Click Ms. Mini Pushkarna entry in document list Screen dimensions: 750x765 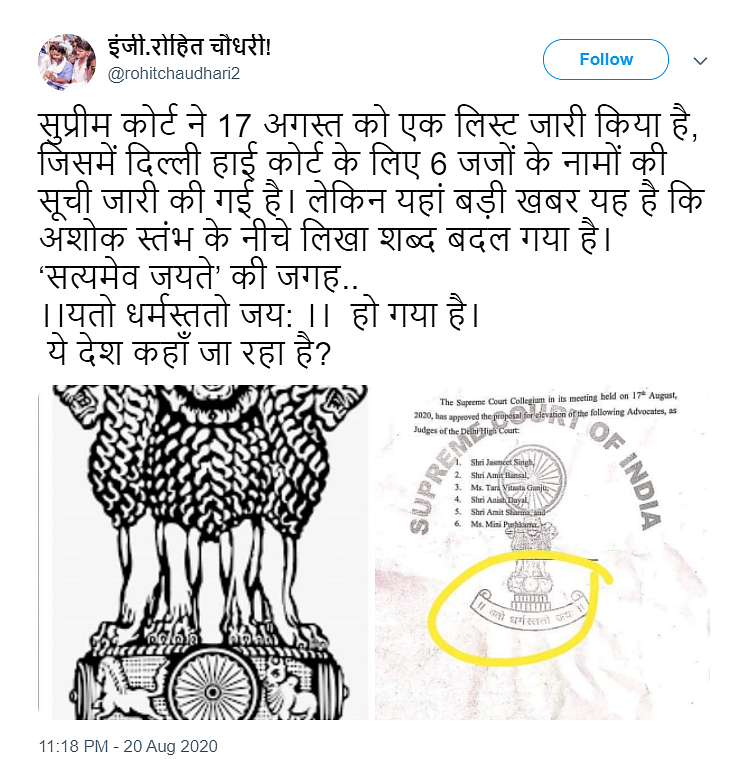point(503,524)
